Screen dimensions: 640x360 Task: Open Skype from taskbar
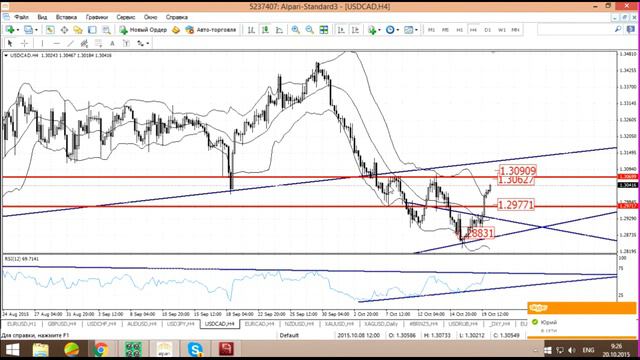click(x=195, y=350)
